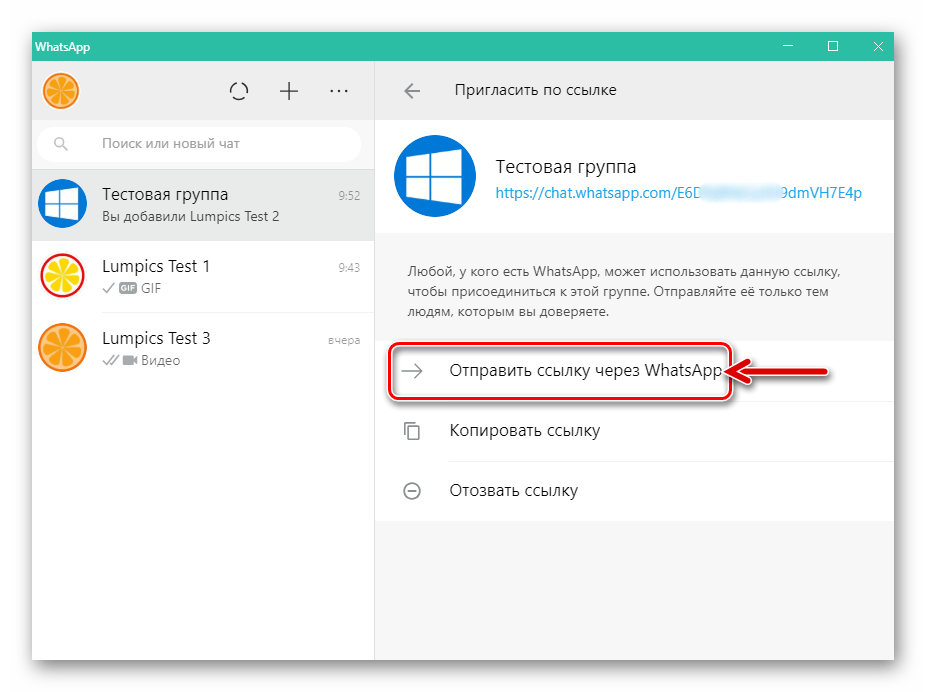Click the Lumpics Test 3 orange avatar
The image size is (926, 692).
(63, 347)
